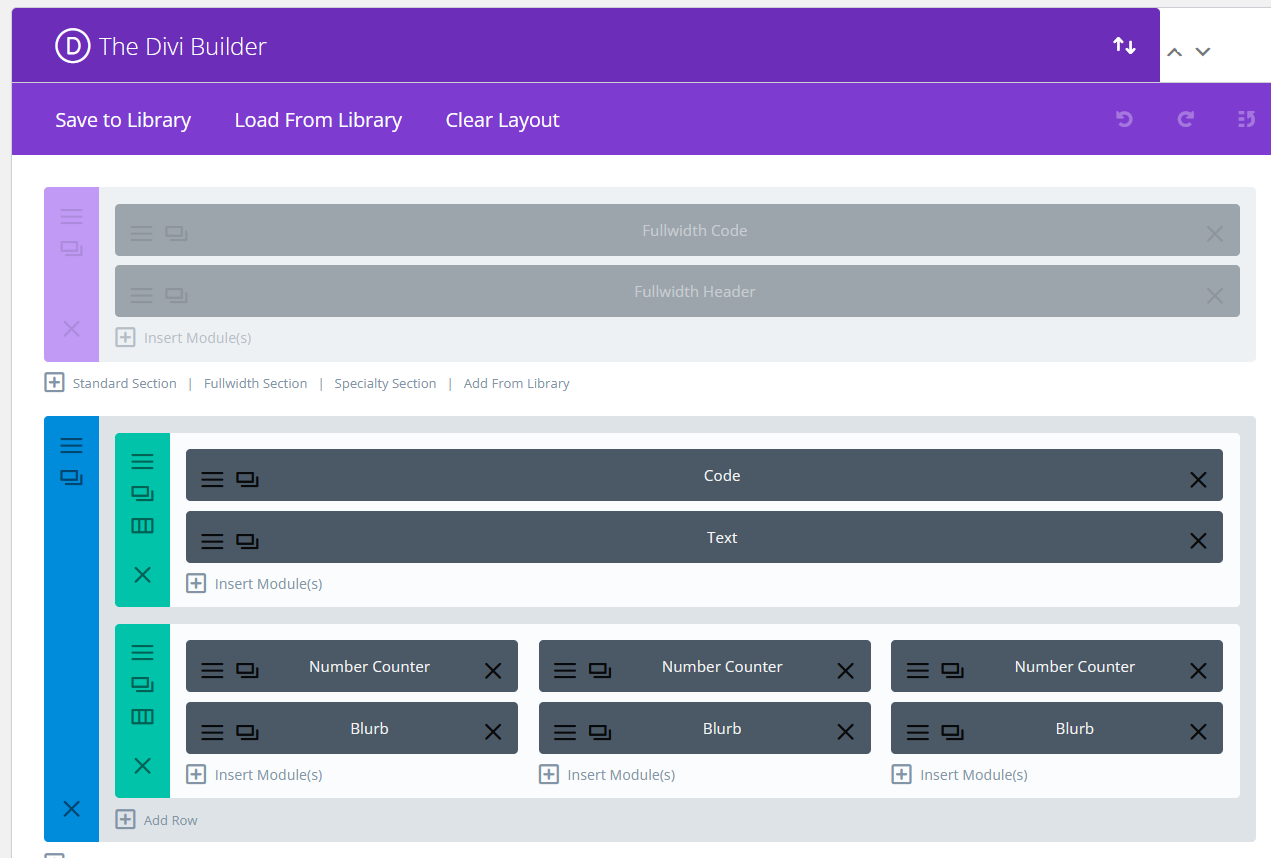The height and width of the screenshot is (858, 1271).
Task: Remove the Fullwidth Header module
Action: pyautogui.click(x=1214, y=296)
